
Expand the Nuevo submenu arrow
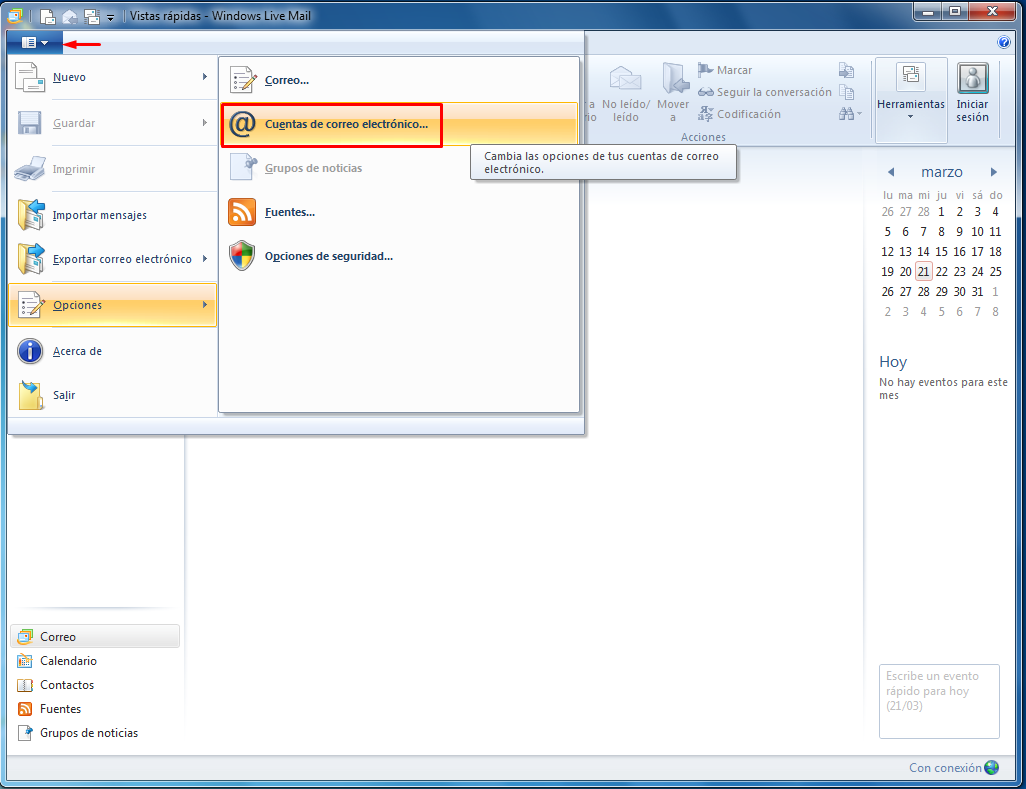(205, 77)
